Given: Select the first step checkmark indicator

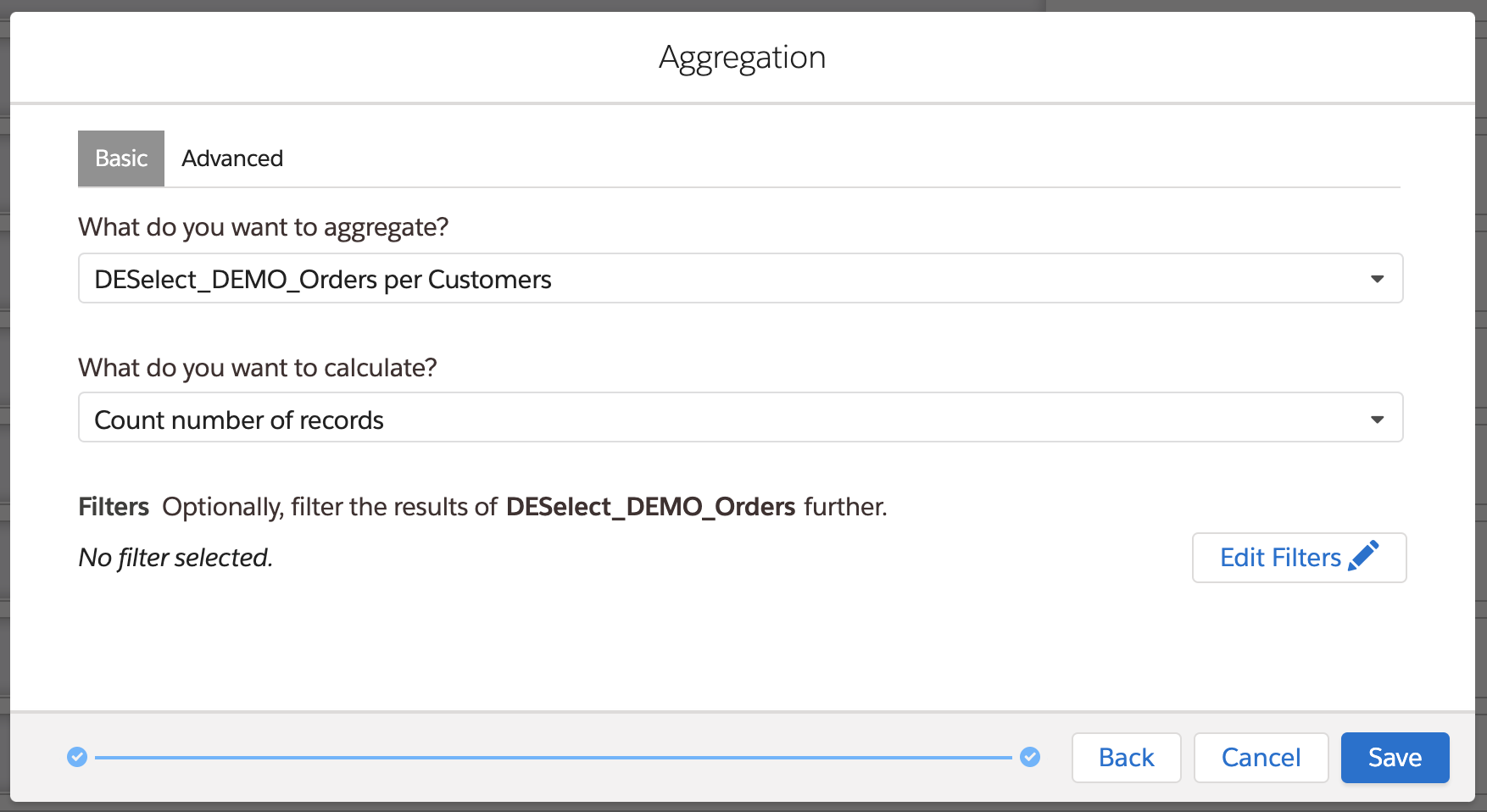Looking at the screenshot, I should tap(77, 757).
